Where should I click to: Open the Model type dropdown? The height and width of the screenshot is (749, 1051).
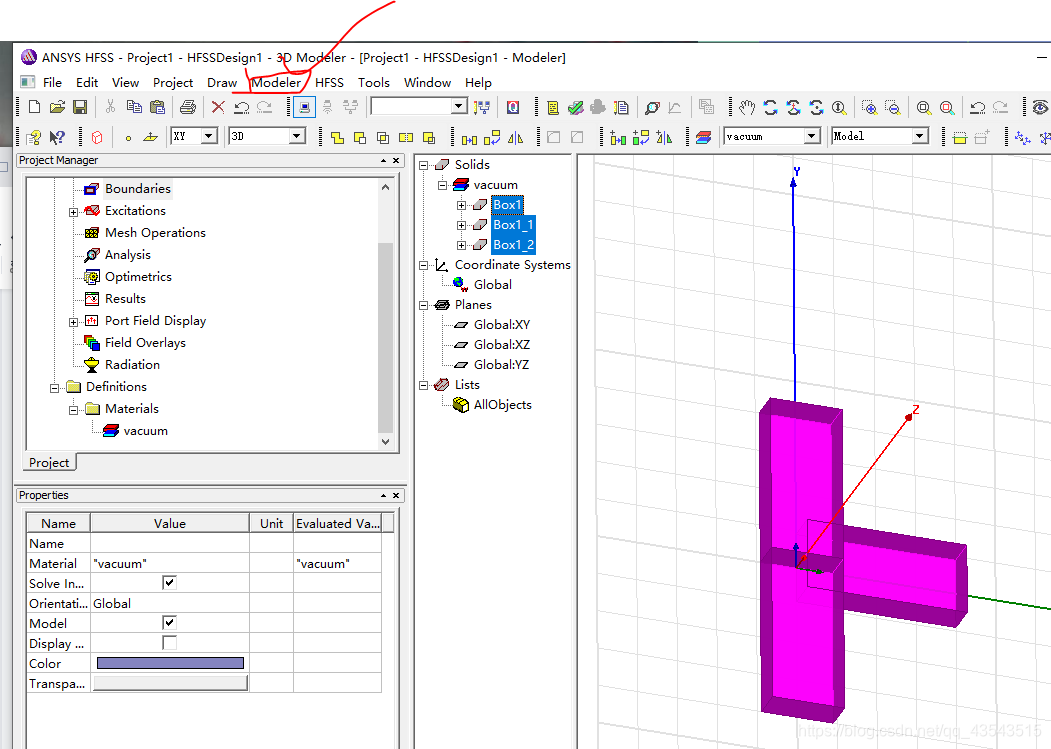point(920,136)
